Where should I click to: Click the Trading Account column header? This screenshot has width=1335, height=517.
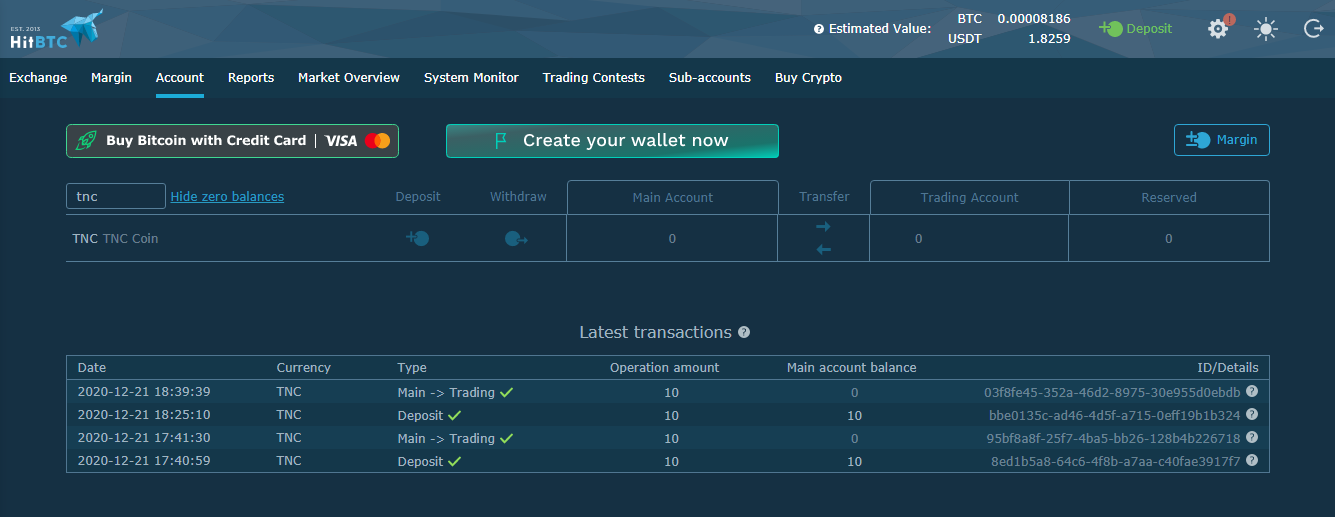pos(970,198)
